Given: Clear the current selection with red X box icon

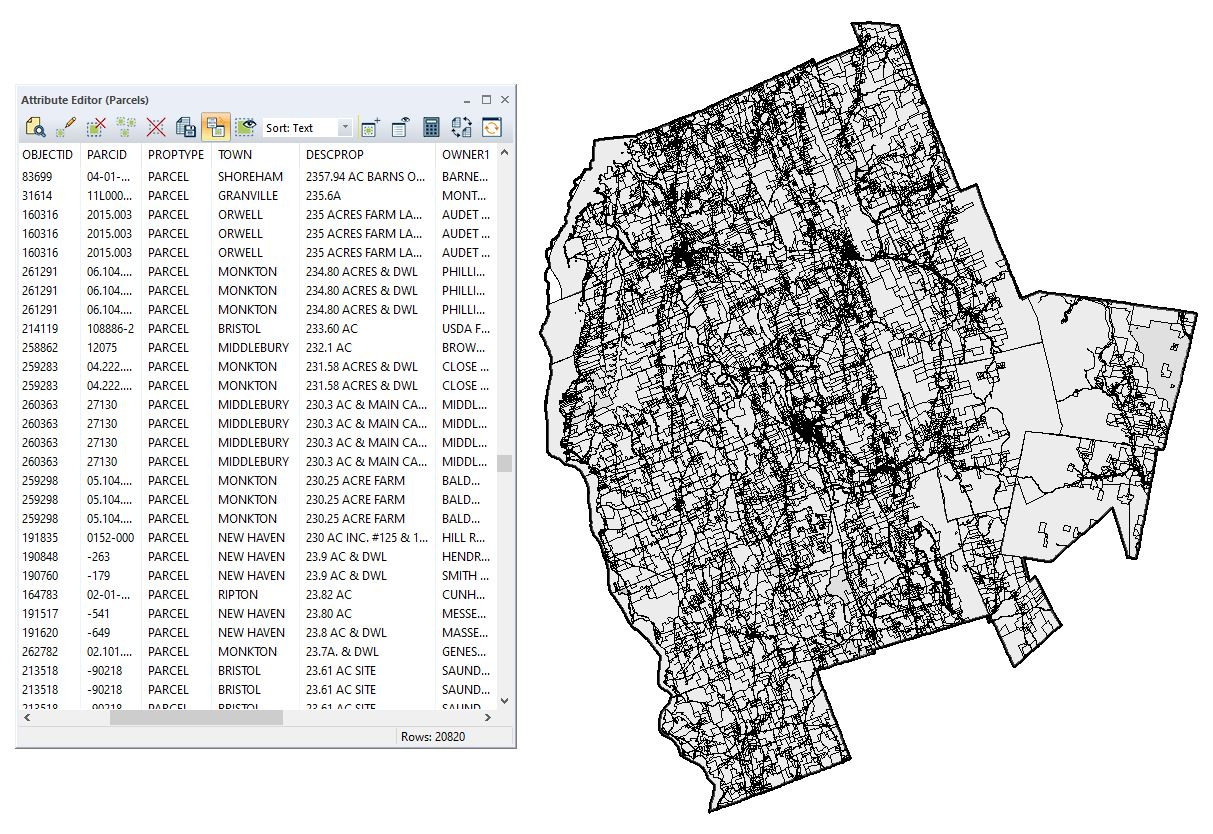Looking at the screenshot, I should (x=96, y=127).
